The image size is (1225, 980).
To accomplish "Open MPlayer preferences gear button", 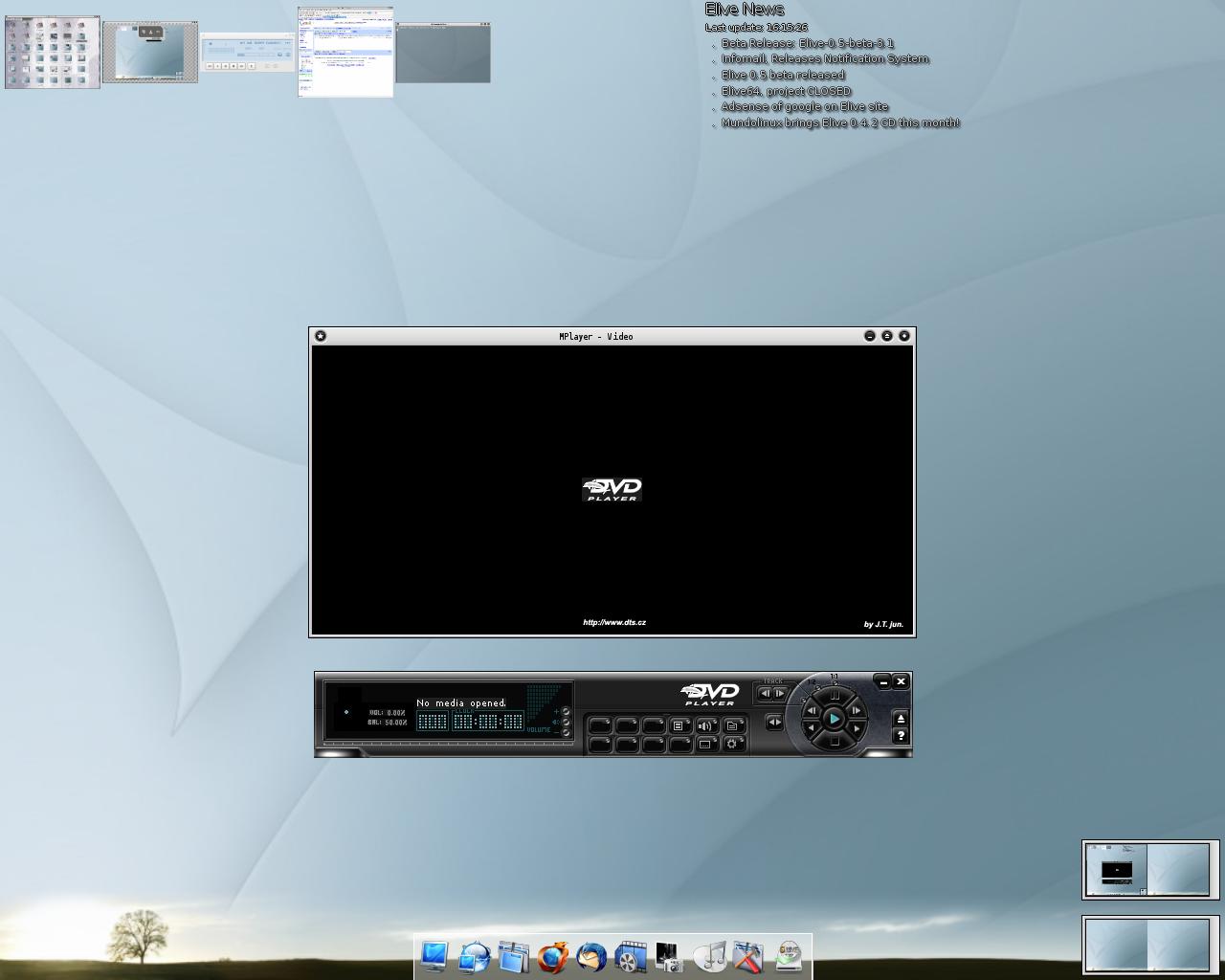I will point(731,745).
